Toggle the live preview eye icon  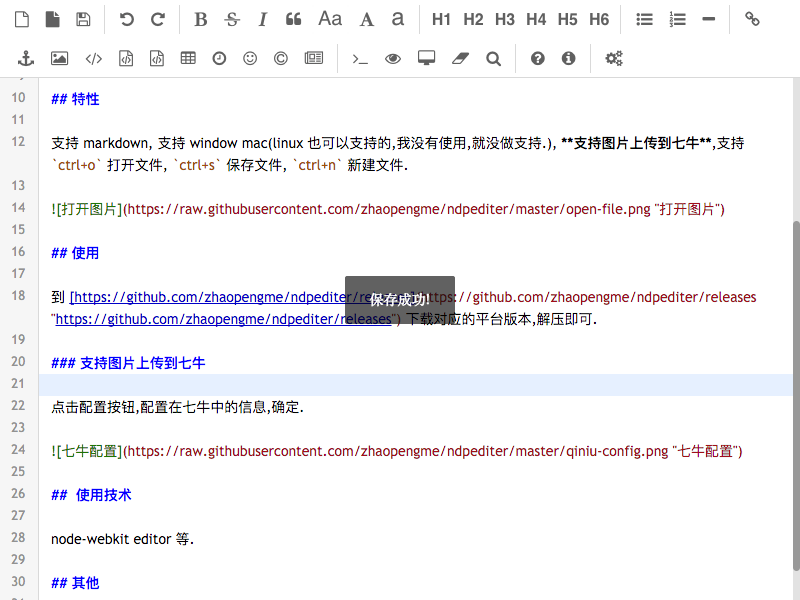(x=393, y=59)
